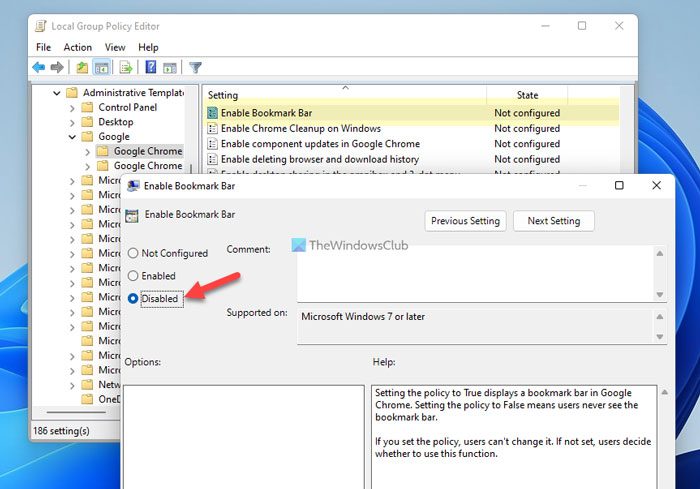The height and width of the screenshot is (489, 700).
Task: Select the Control Panel tree item
Action: pos(128,107)
